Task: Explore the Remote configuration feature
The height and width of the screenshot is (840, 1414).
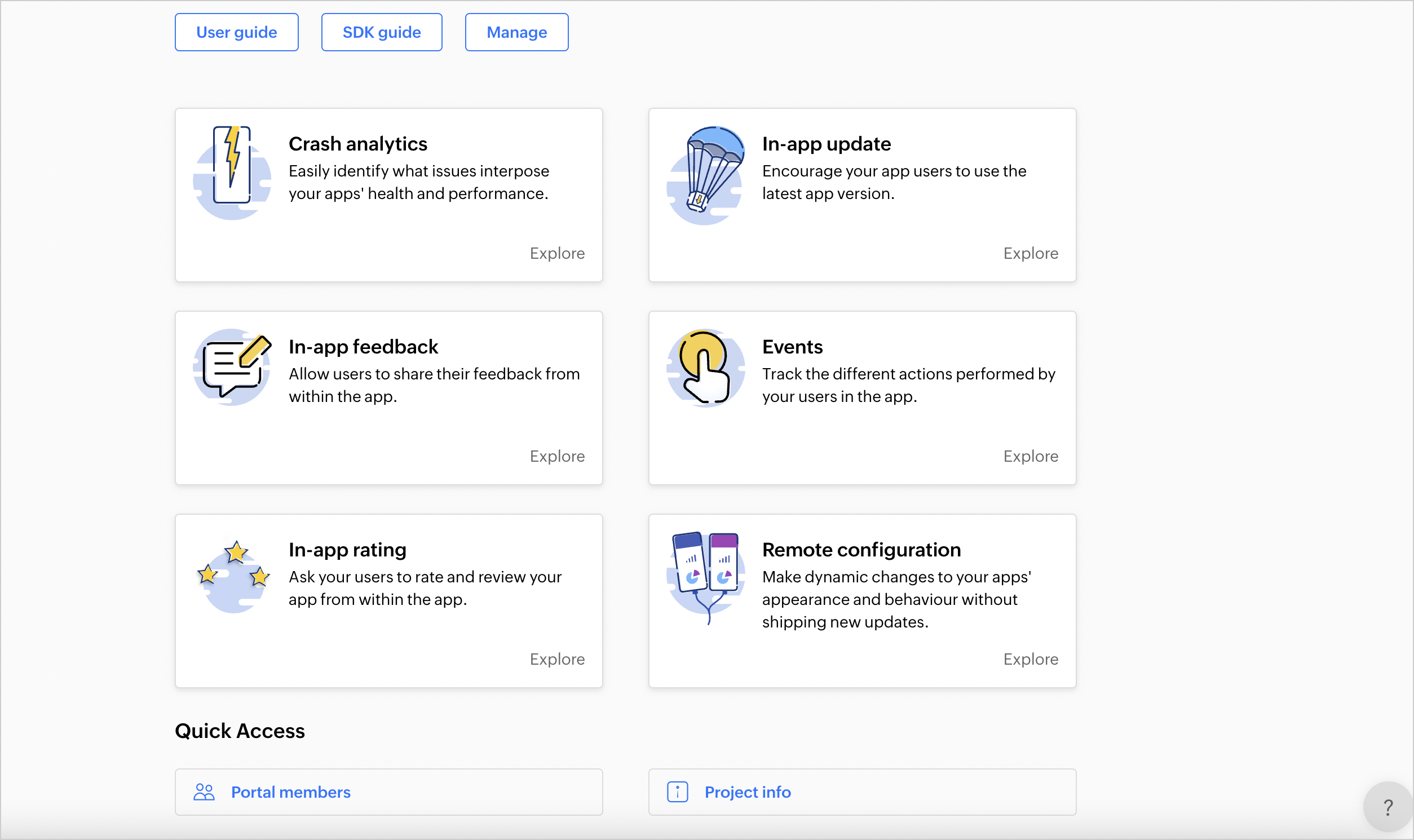Action: pyautogui.click(x=1030, y=659)
